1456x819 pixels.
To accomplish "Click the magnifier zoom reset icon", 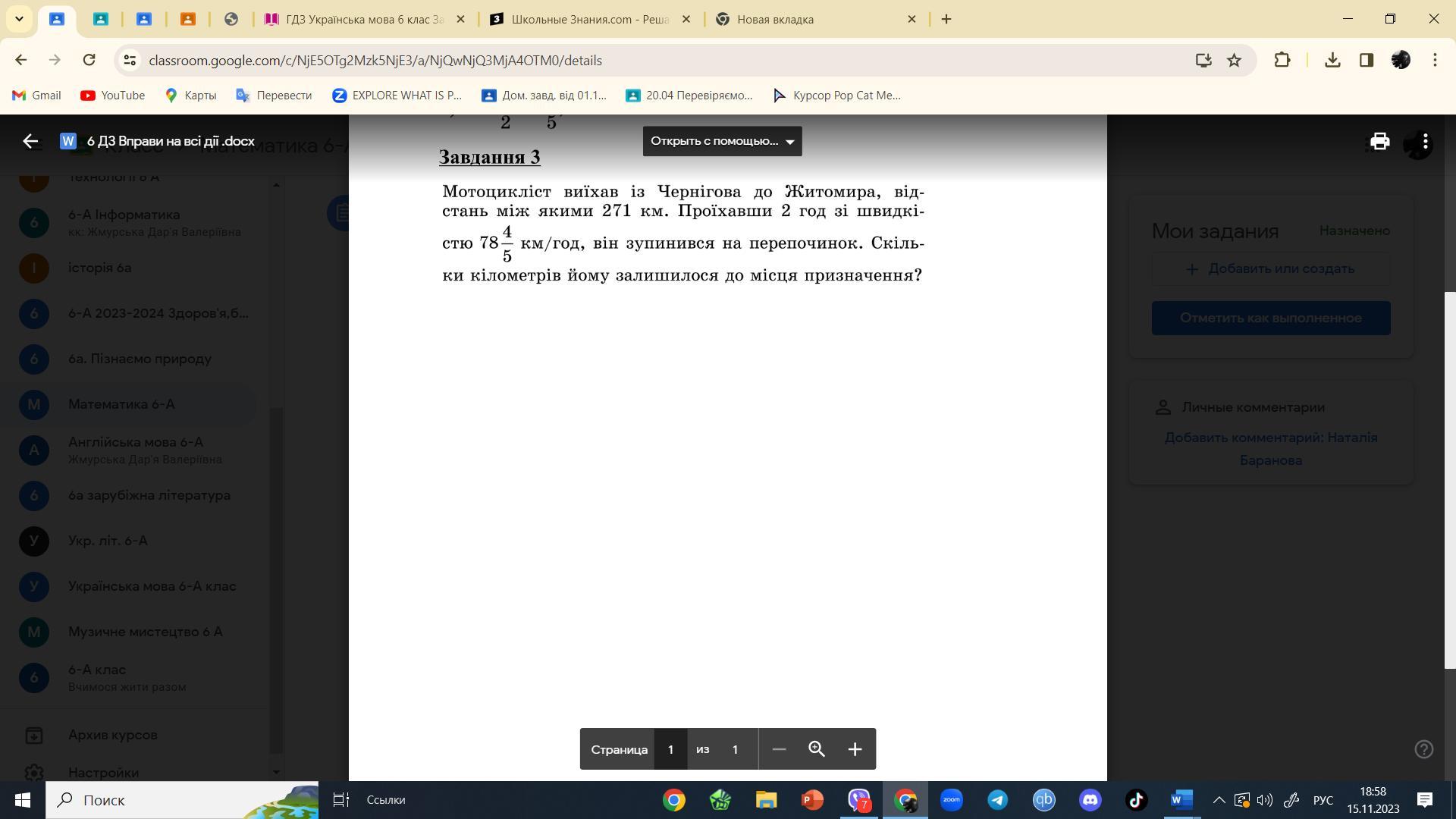I will tap(817, 749).
